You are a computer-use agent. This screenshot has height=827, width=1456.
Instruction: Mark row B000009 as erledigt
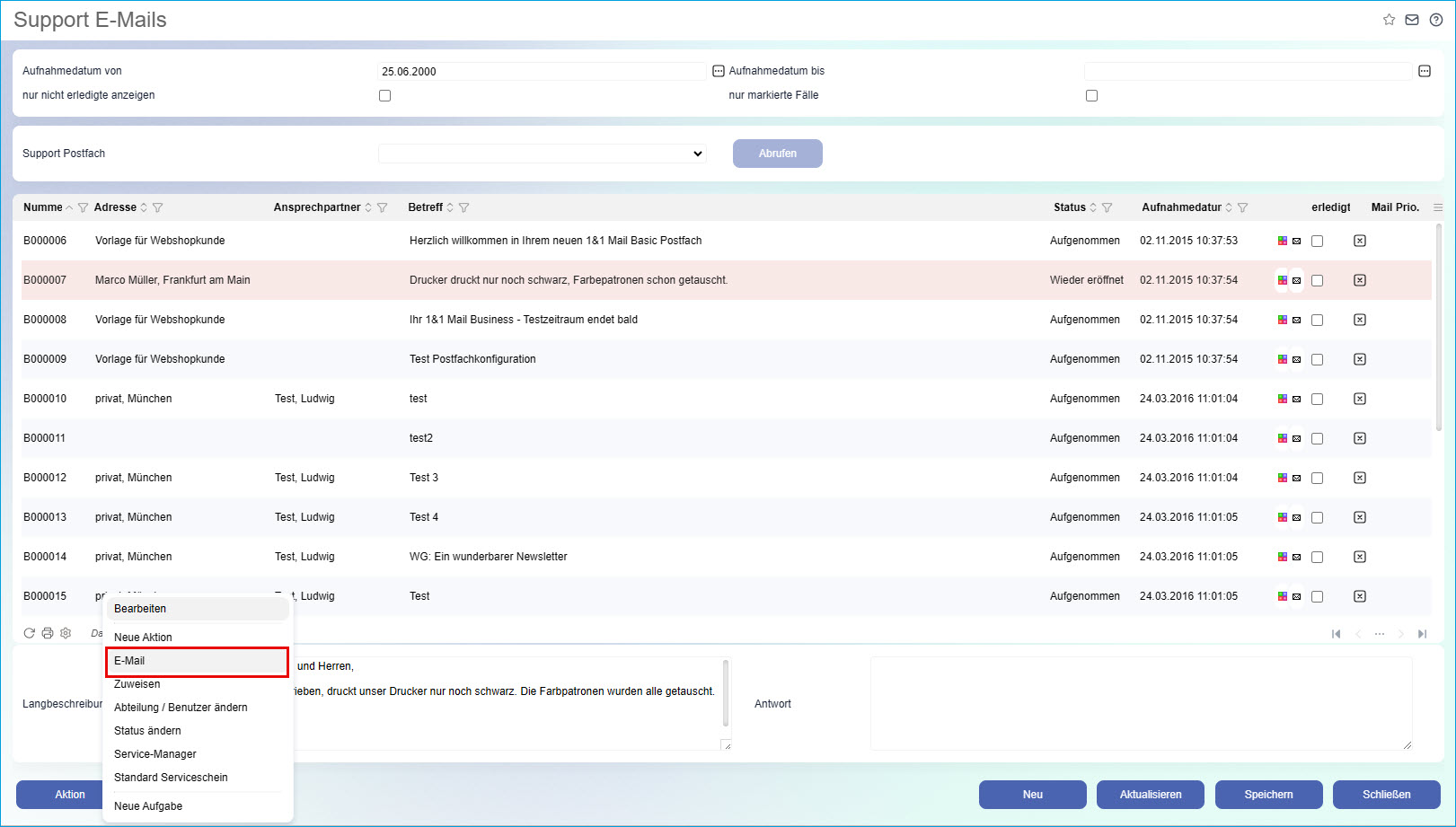pos(1317,359)
